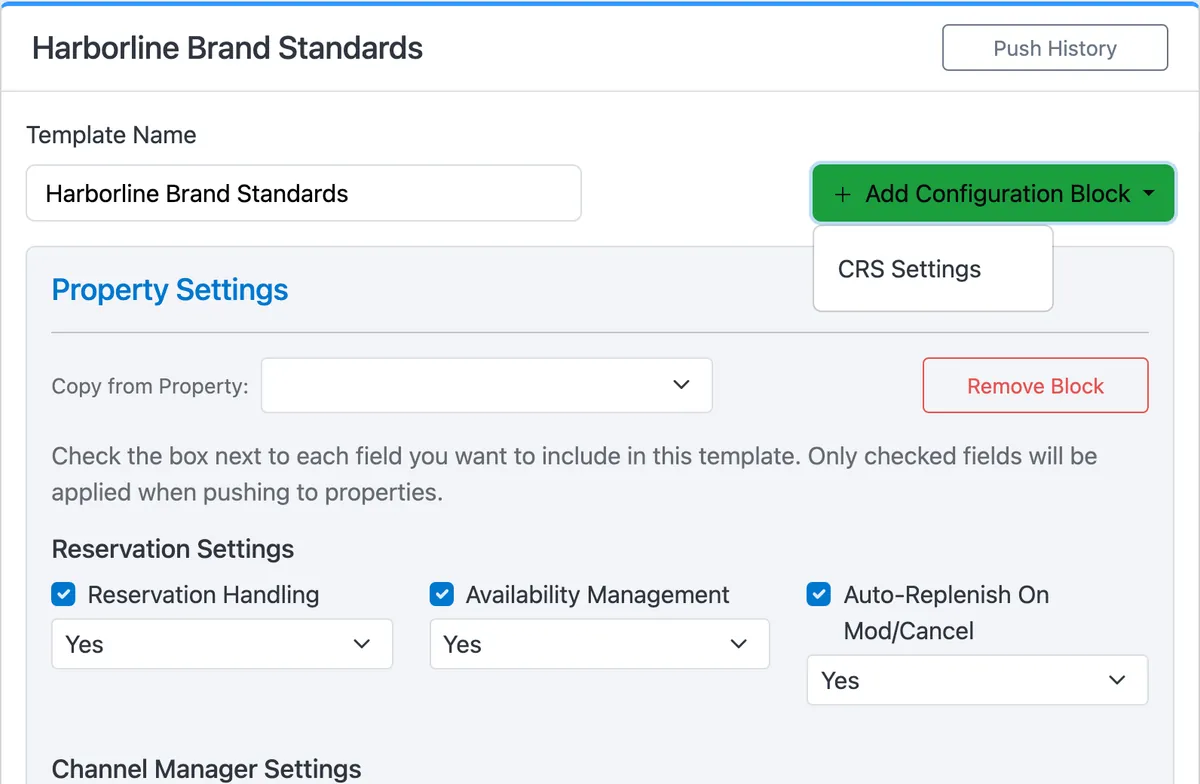1200x784 pixels.
Task: Click the Property Settings heading
Action: pos(170,290)
